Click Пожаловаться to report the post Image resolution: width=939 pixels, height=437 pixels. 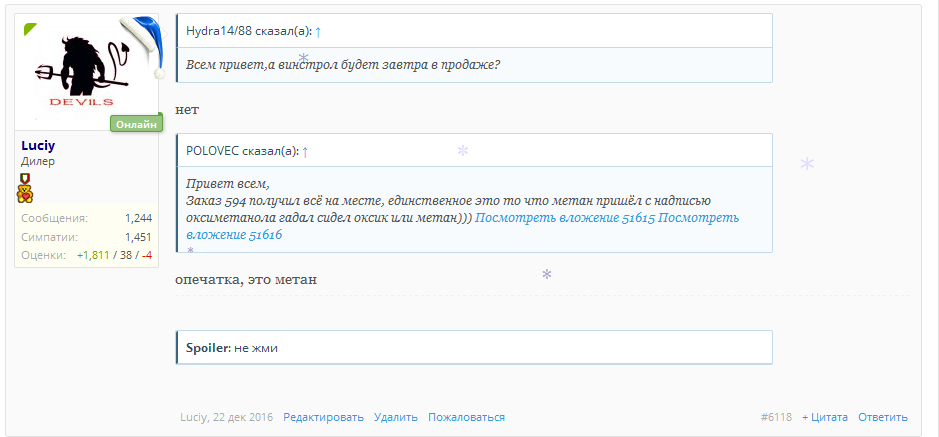[x=467, y=417]
